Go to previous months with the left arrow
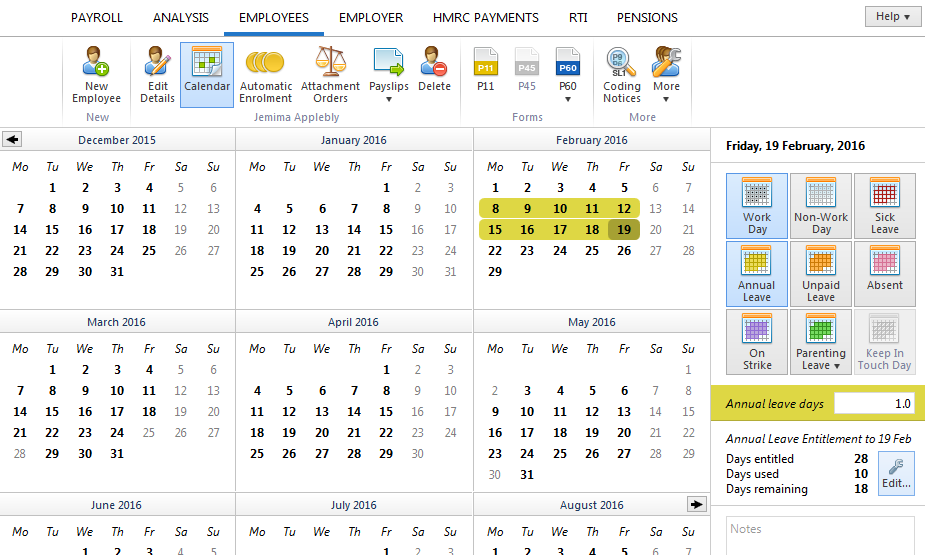 [12, 140]
